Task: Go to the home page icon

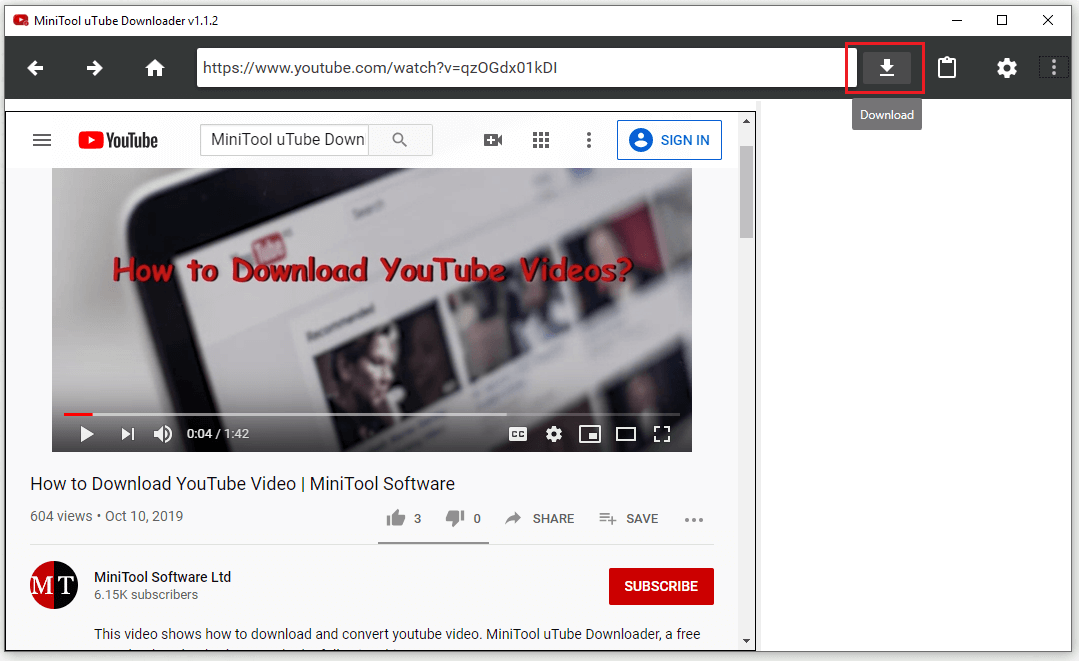Action: click(x=154, y=67)
